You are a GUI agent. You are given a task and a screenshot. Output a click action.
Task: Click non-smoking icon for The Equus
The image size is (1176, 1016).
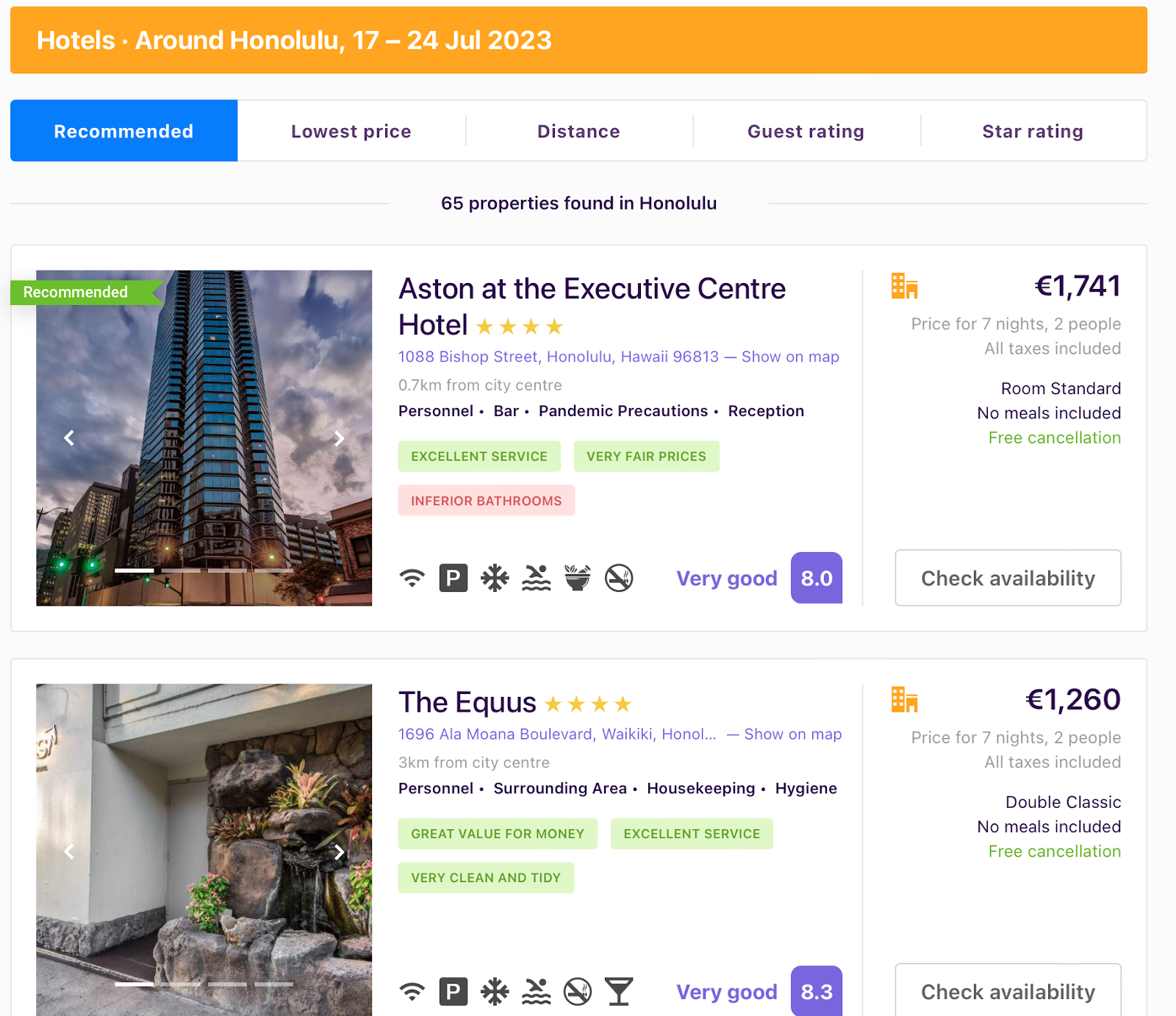(578, 992)
